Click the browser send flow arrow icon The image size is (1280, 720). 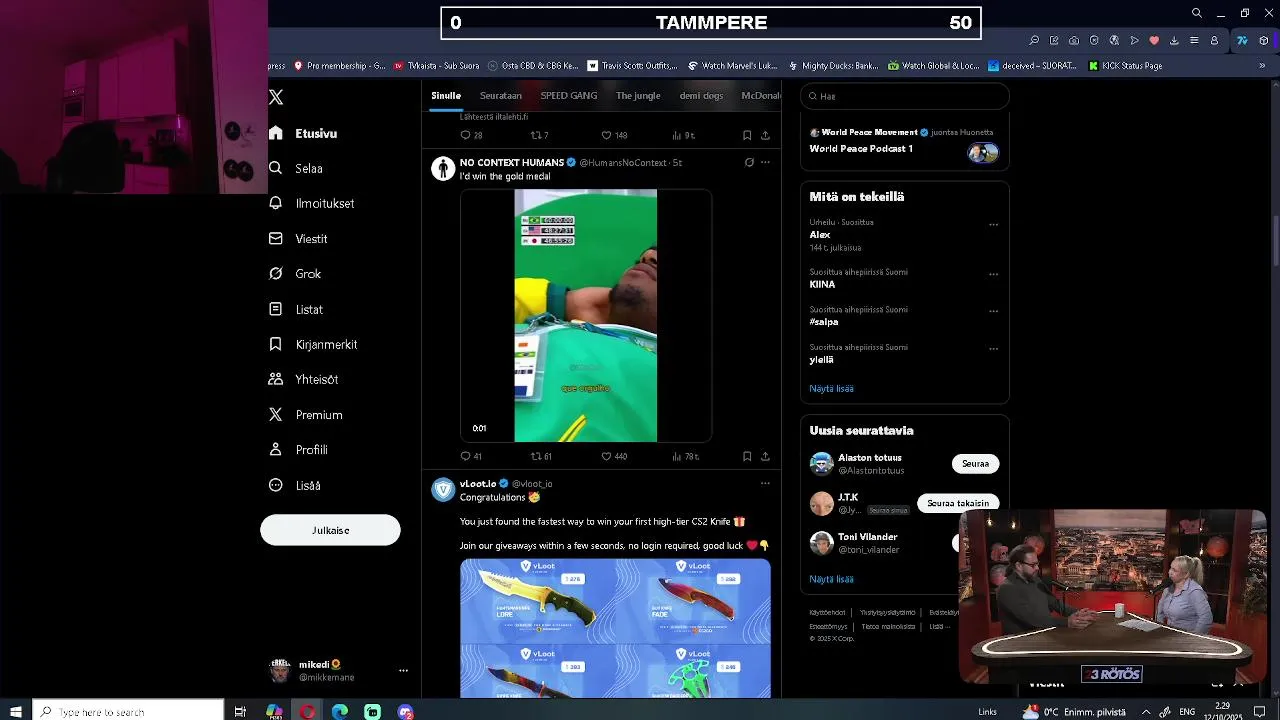tap(1134, 41)
